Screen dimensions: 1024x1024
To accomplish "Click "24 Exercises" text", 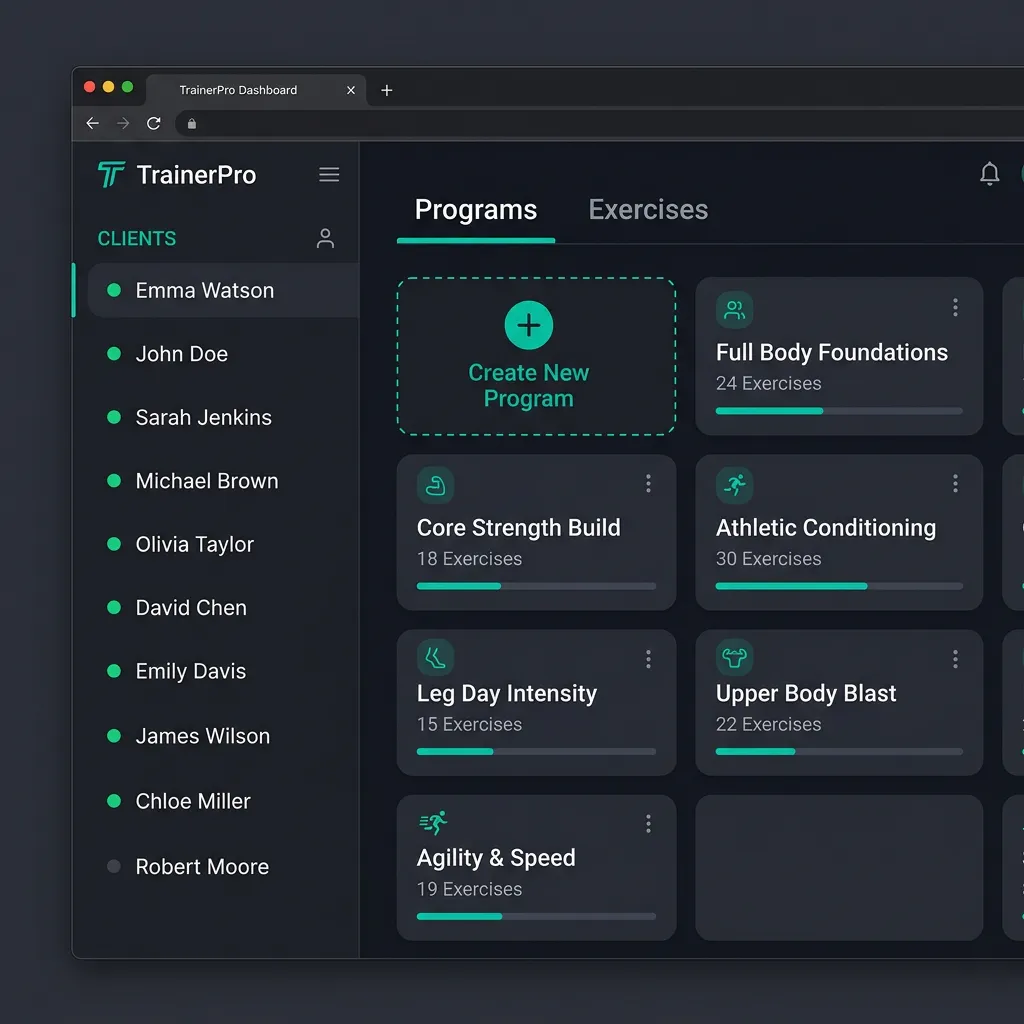I will point(768,383).
